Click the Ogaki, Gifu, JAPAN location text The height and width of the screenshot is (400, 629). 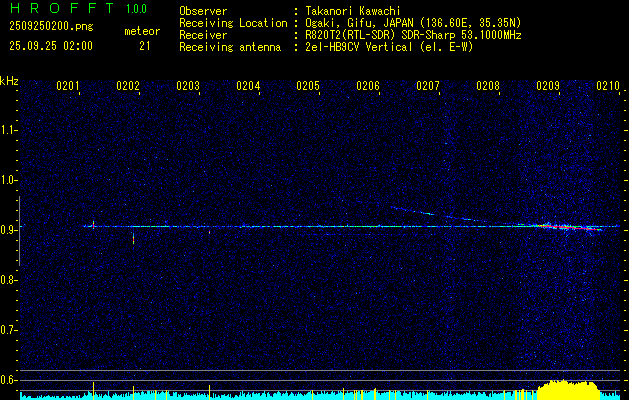(x=413, y=23)
